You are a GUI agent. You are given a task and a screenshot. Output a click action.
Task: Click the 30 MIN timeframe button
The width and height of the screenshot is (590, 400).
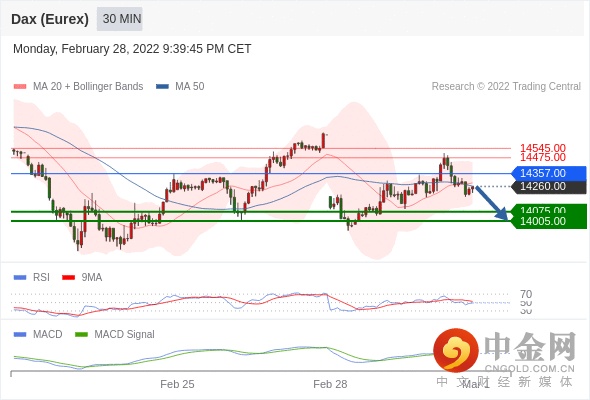click(x=120, y=19)
